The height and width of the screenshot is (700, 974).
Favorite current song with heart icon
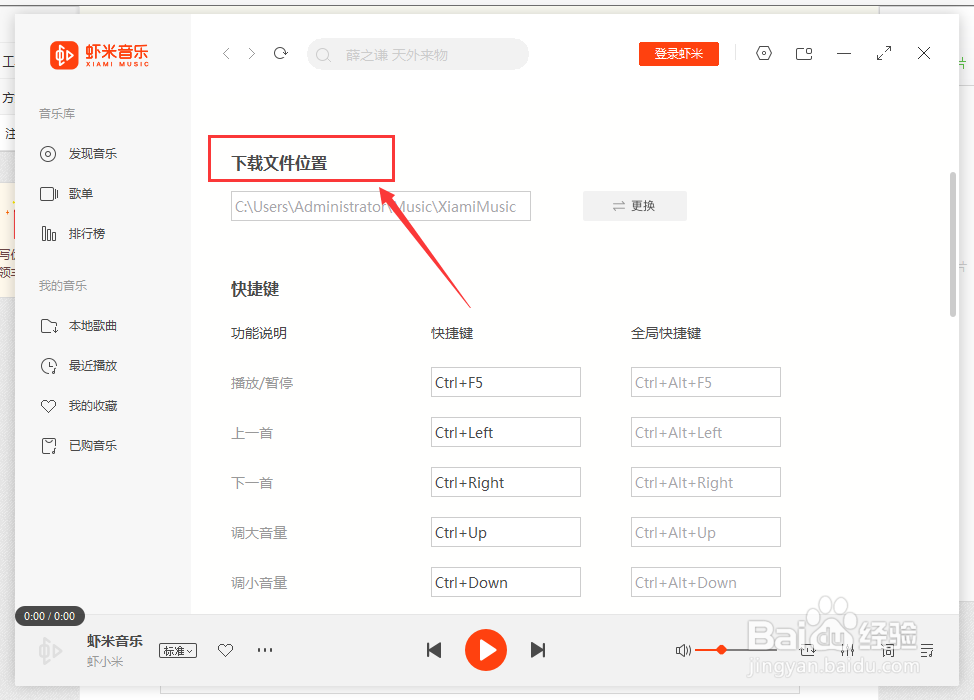pyautogui.click(x=224, y=650)
